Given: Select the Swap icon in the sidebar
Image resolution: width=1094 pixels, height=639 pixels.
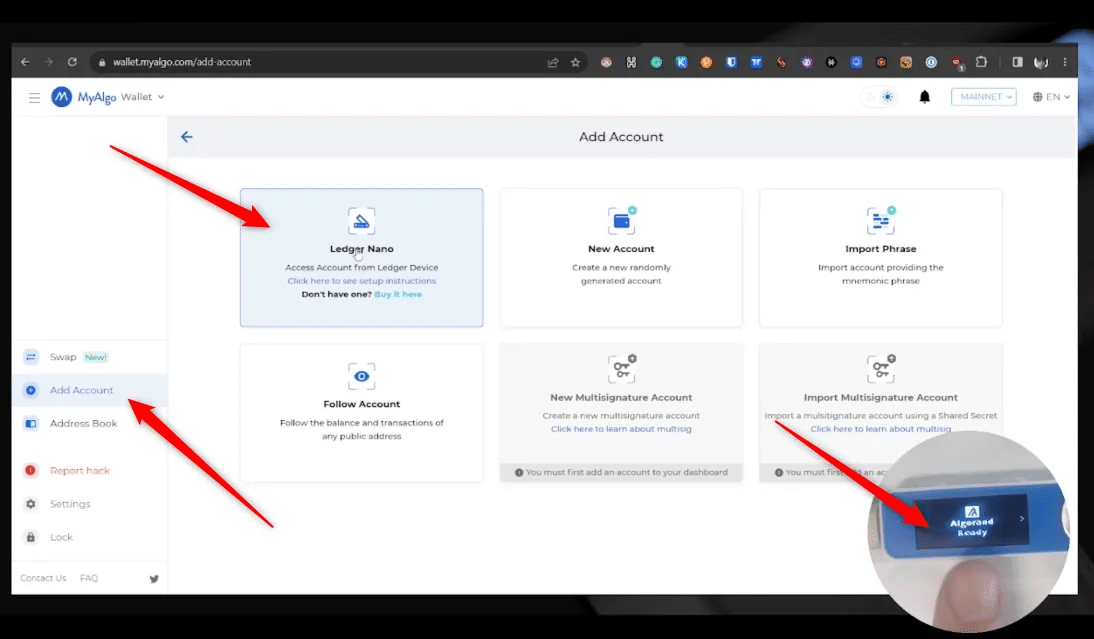Looking at the screenshot, I should point(29,356).
